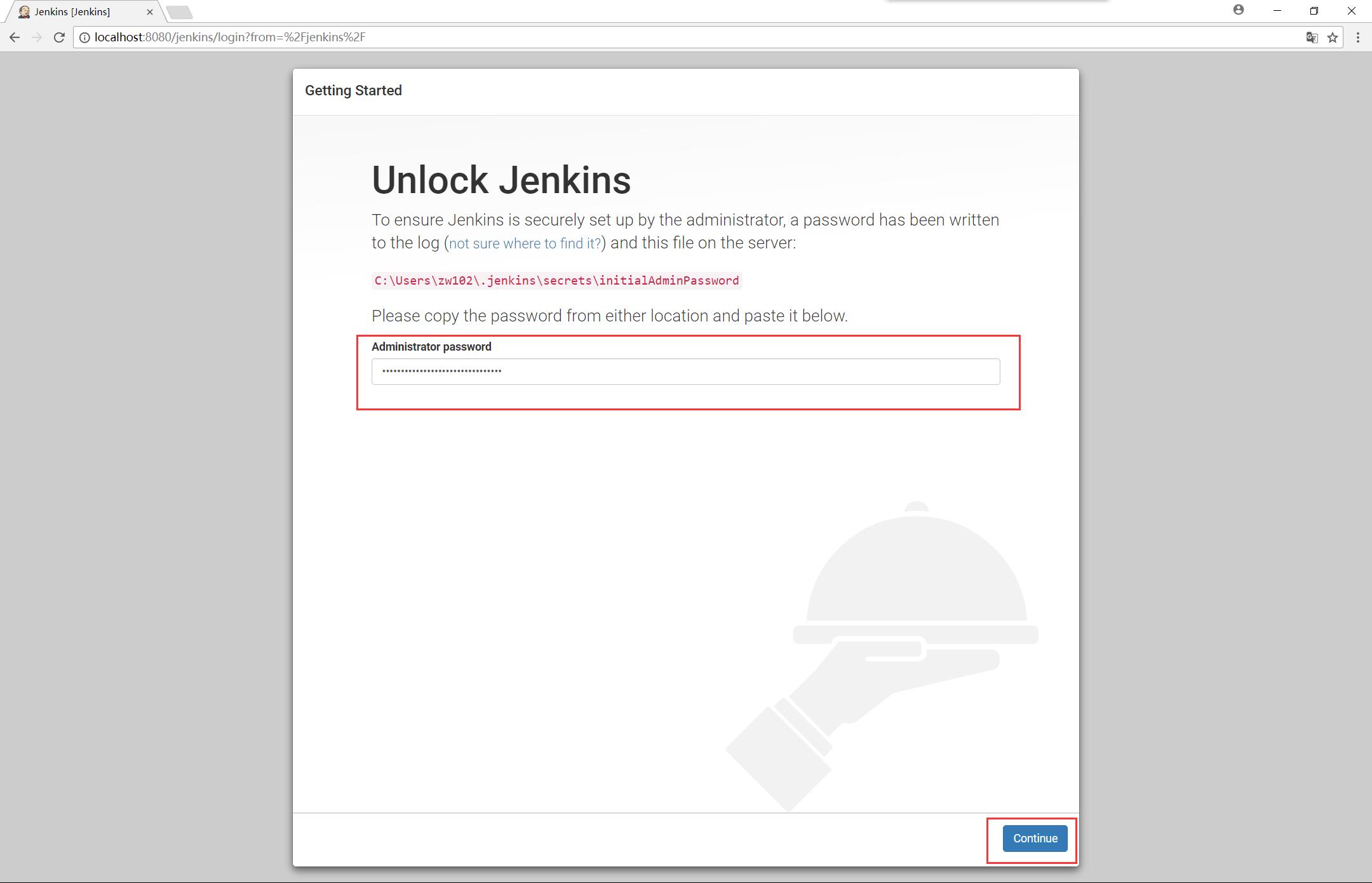Click 'Please copy the password' instruction text
This screenshot has width=1372, height=883.
(x=610, y=316)
